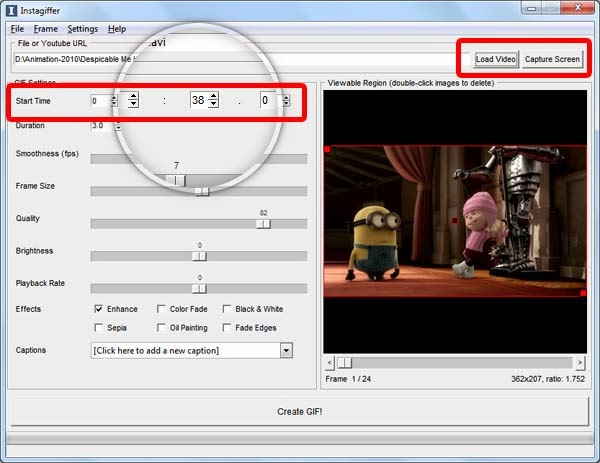Click the crop handle at top-left of preview

point(327,149)
